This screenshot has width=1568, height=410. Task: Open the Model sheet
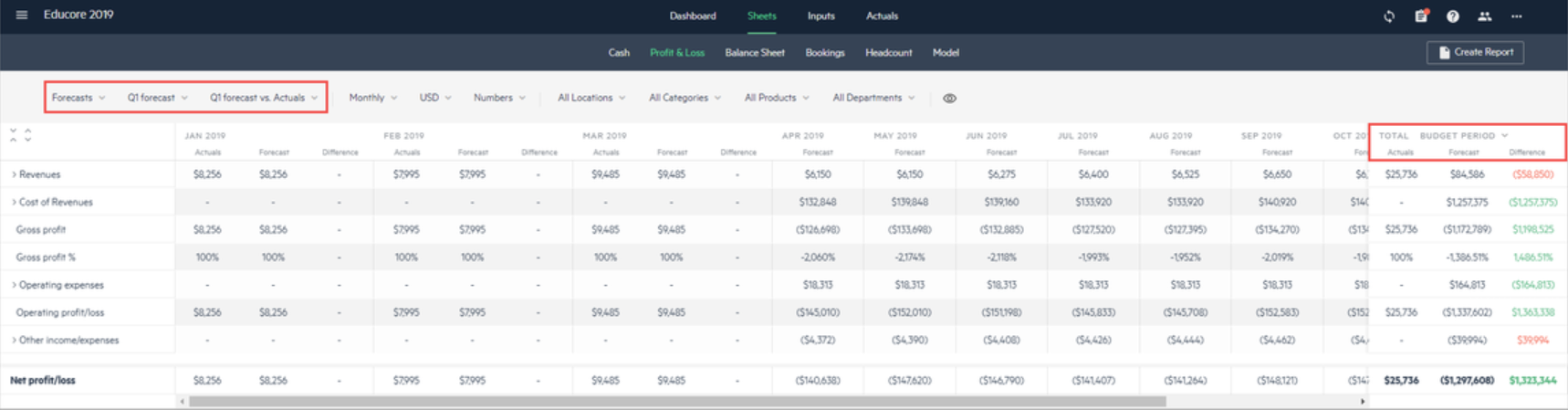pyautogui.click(x=946, y=52)
